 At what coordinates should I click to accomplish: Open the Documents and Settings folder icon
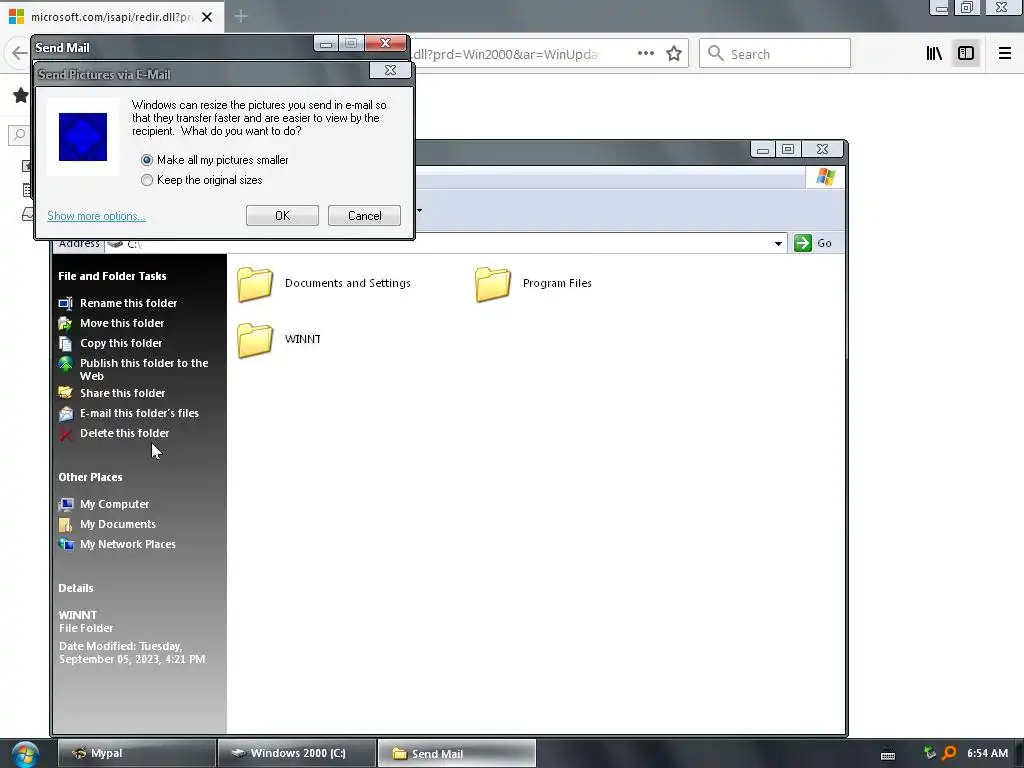(x=255, y=284)
